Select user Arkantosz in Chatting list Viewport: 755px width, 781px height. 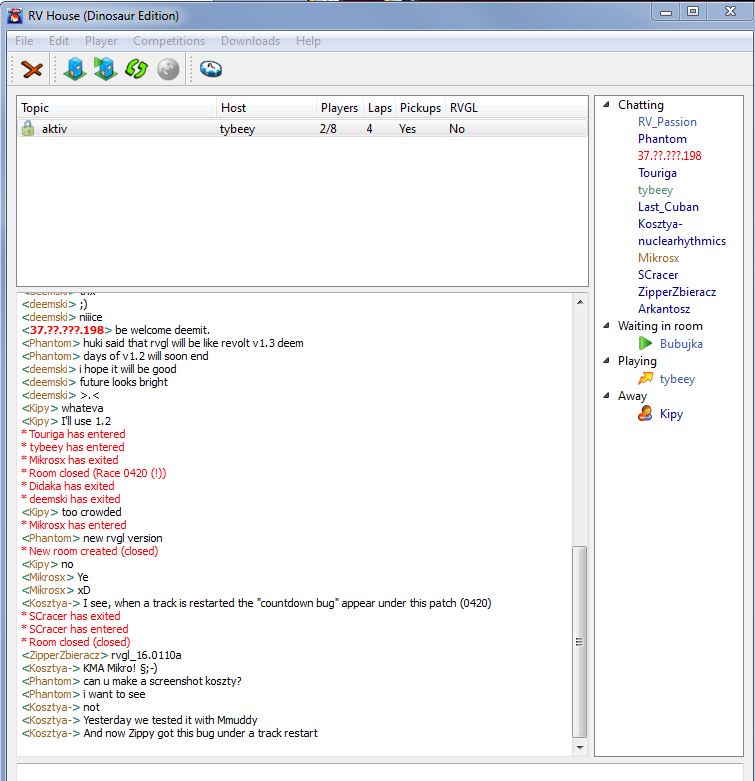(664, 309)
